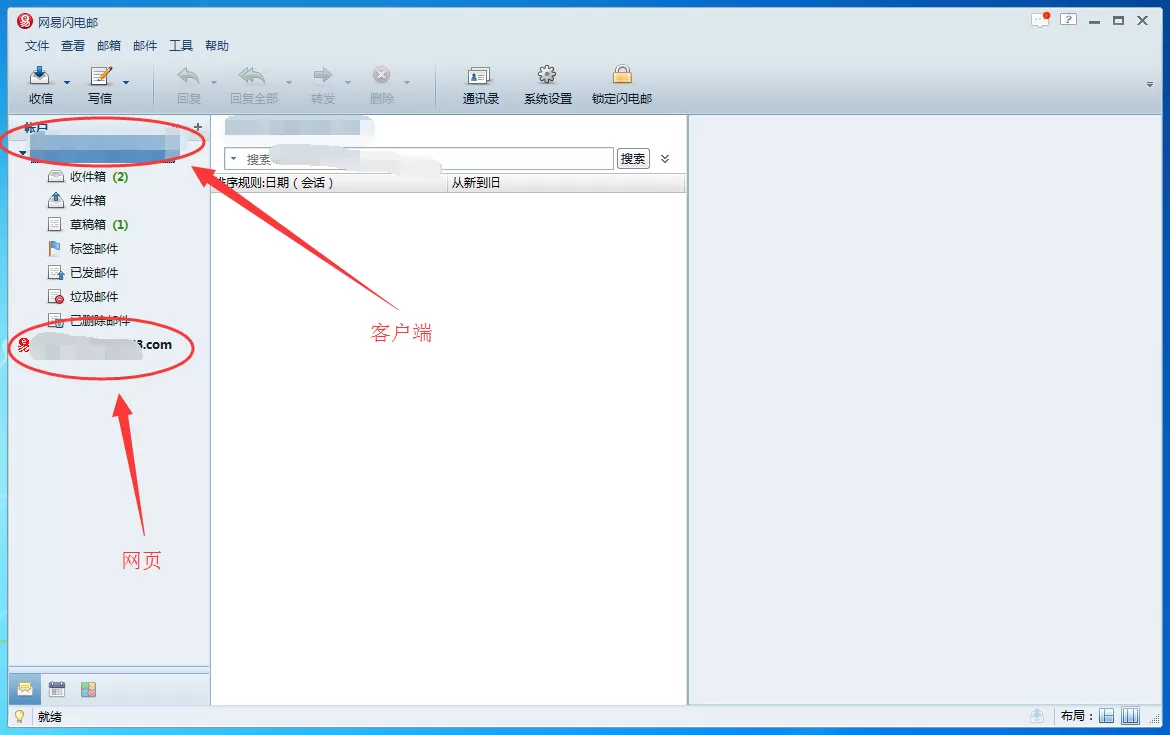Click the 锁定闪电邮 lock icon
The width and height of the screenshot is (1170, 735).
tap(622, 75)
